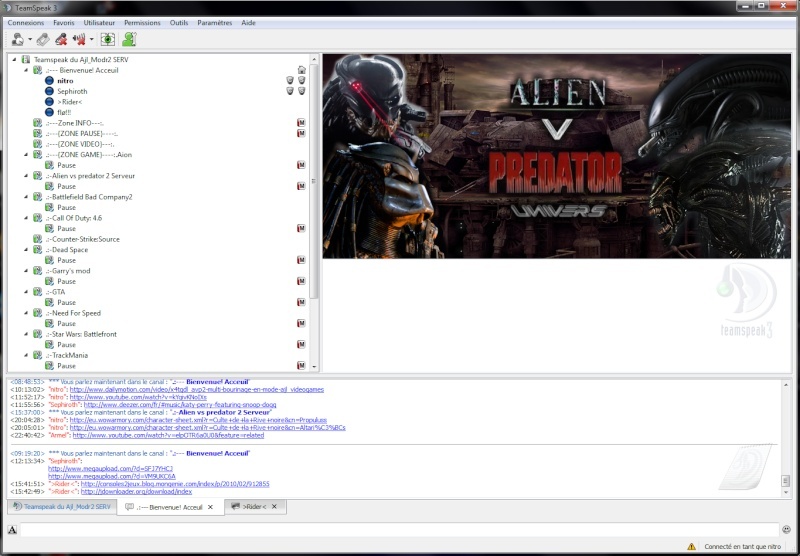Click user status icon beside >Rider<

[49, 102]
